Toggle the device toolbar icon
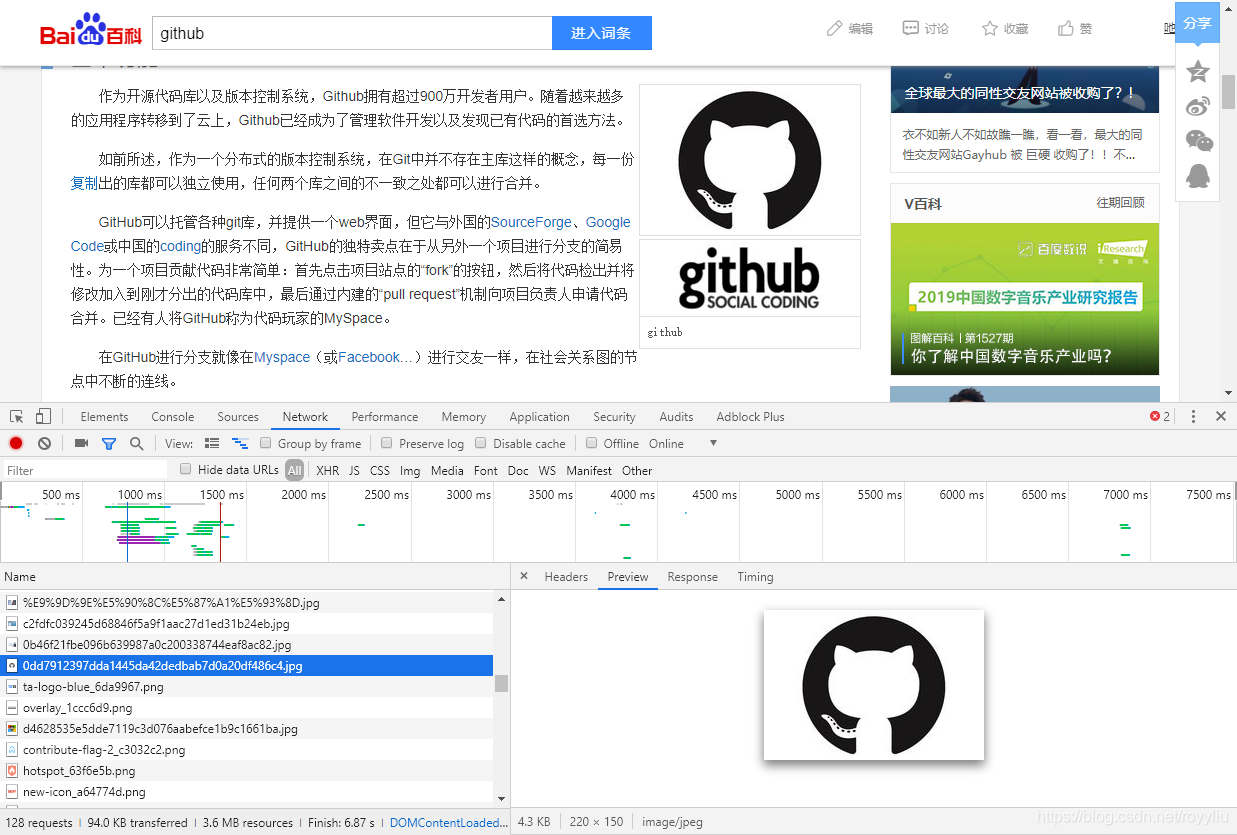This screenshot has height=835, width=1237. coord(43,417)
